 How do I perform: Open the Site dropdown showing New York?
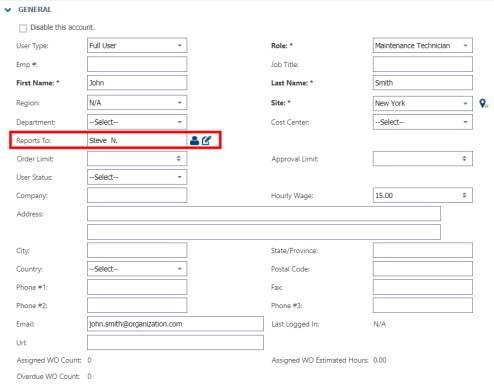tap(423, 103)
